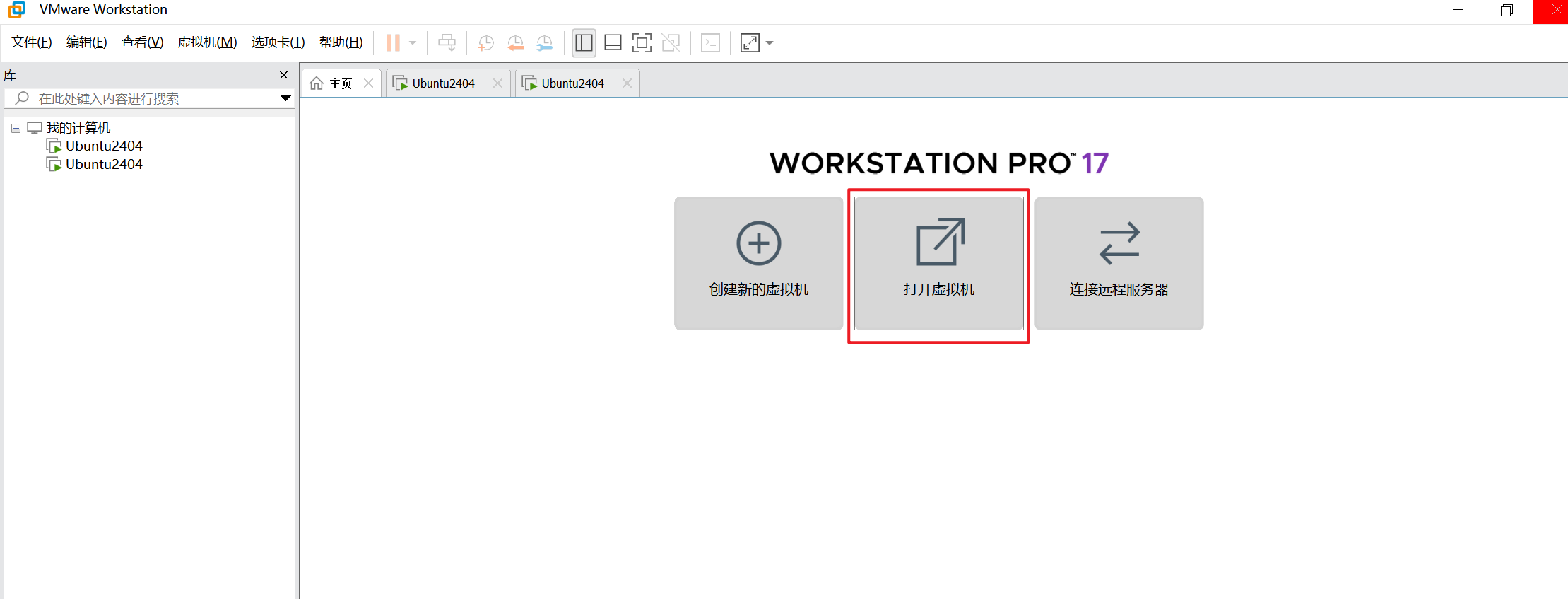
Task: Click the magnifier icon in library search
Action: pyautogui.click(x=22, y=98)
